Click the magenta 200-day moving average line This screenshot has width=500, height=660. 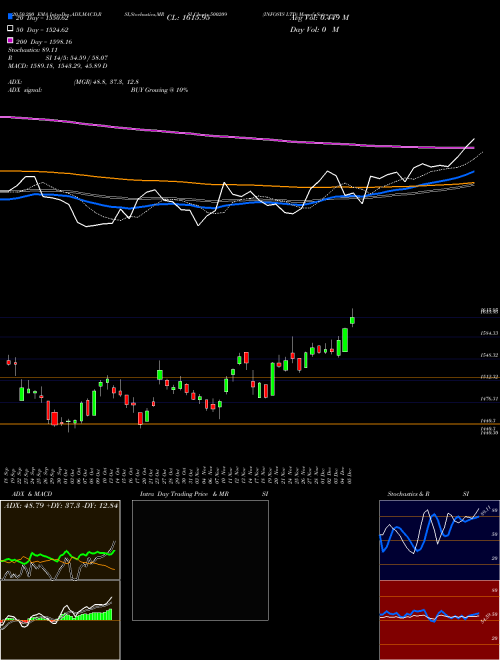point(236,137)
